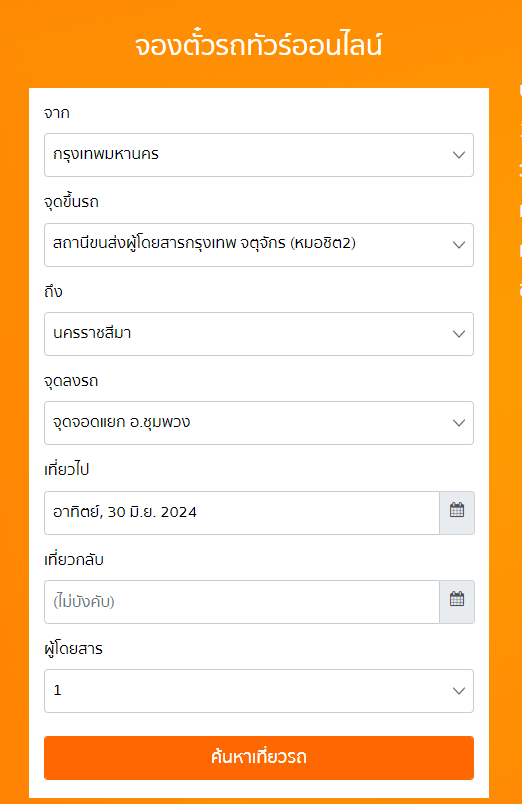522x804 pixels.
Task: Click the เที่ยวกลับ field label
Action: click(x=74, y=559)
